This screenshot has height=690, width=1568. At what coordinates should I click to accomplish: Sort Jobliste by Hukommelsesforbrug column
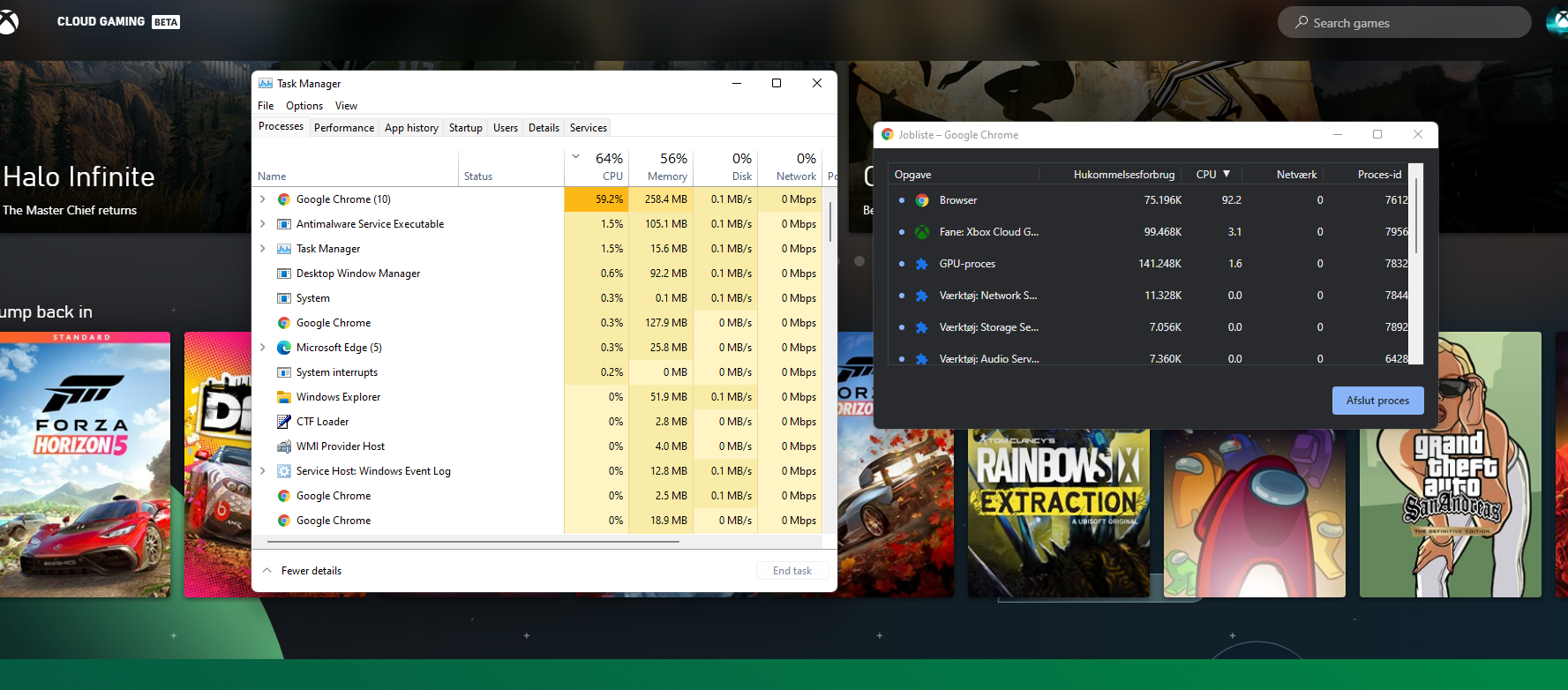pyautogui.click(x=1123, y=175)
